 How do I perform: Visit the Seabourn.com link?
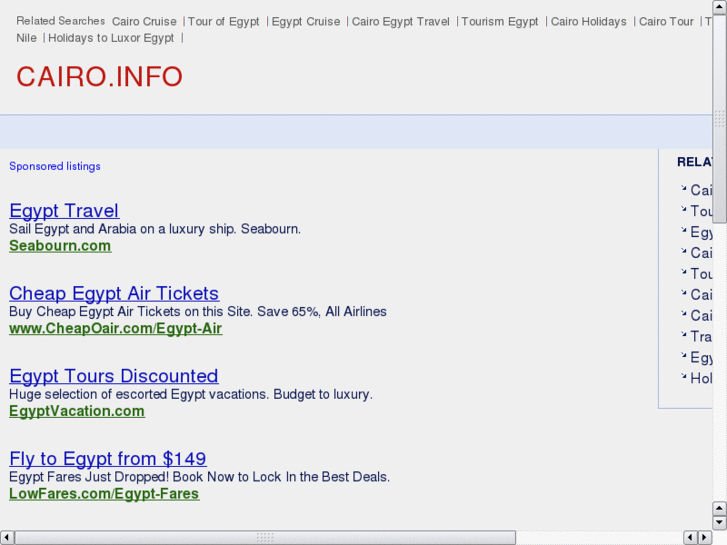(60, 246)
